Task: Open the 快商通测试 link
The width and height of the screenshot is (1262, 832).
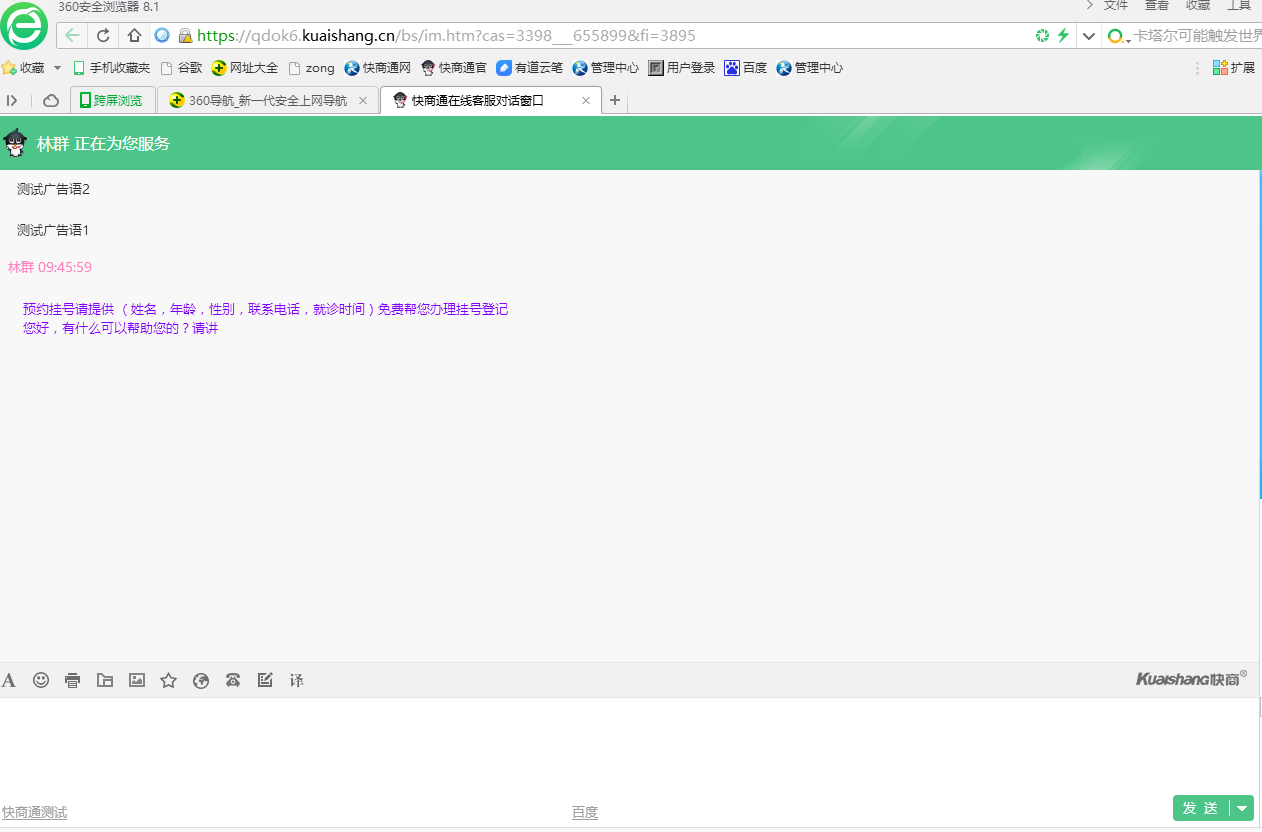Action: coord(34,813)
